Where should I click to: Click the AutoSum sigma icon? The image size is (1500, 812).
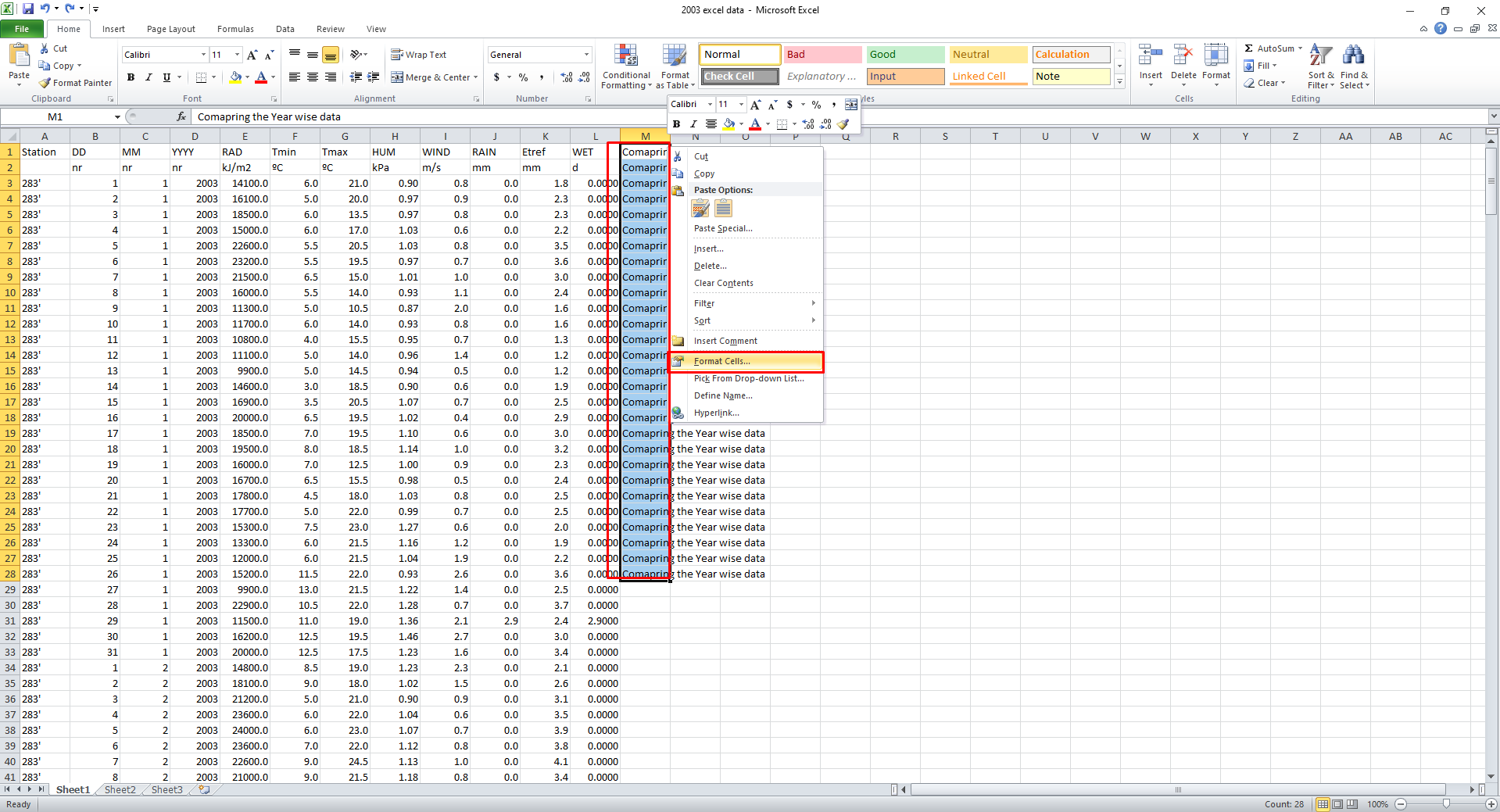tap(1249, 48)
